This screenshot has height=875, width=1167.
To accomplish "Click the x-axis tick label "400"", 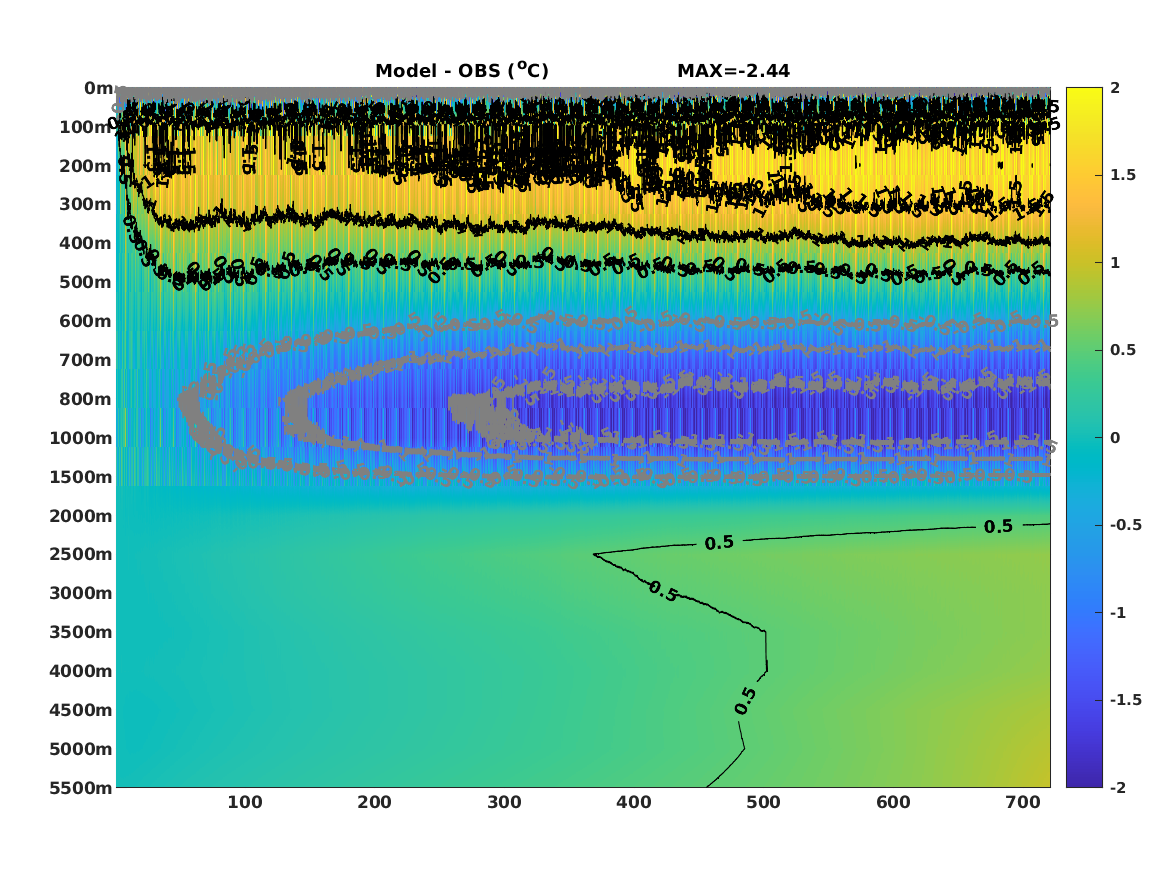I will (x=634, y=802).
